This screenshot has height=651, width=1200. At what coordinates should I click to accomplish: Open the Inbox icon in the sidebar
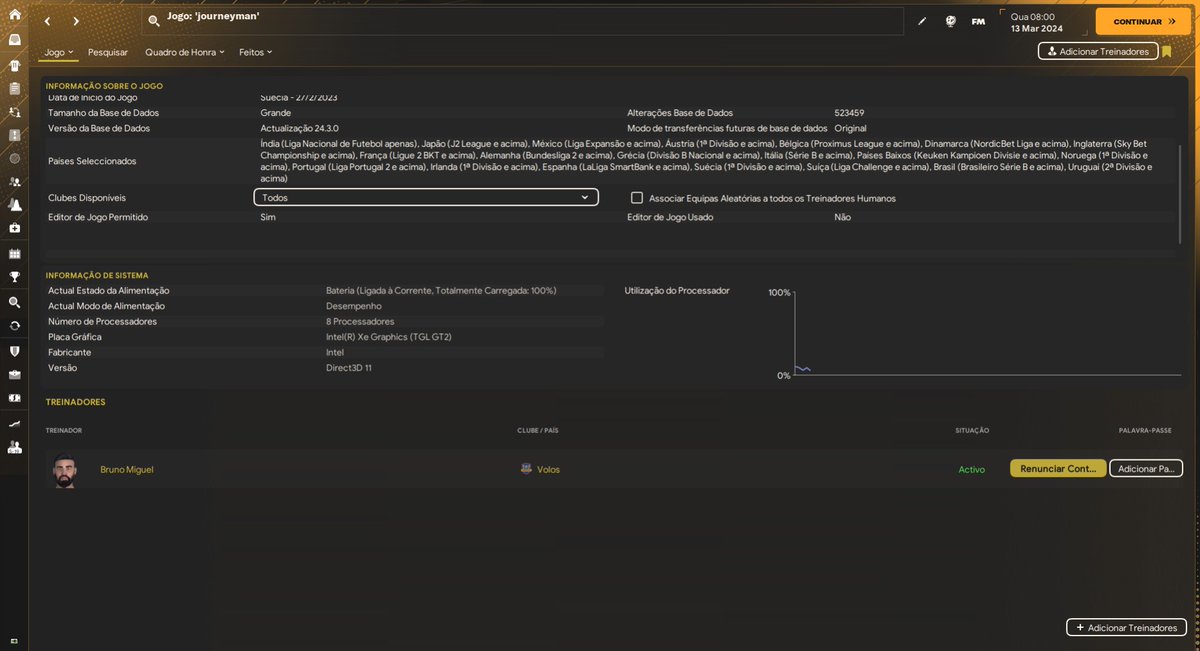tap(14, 40)
